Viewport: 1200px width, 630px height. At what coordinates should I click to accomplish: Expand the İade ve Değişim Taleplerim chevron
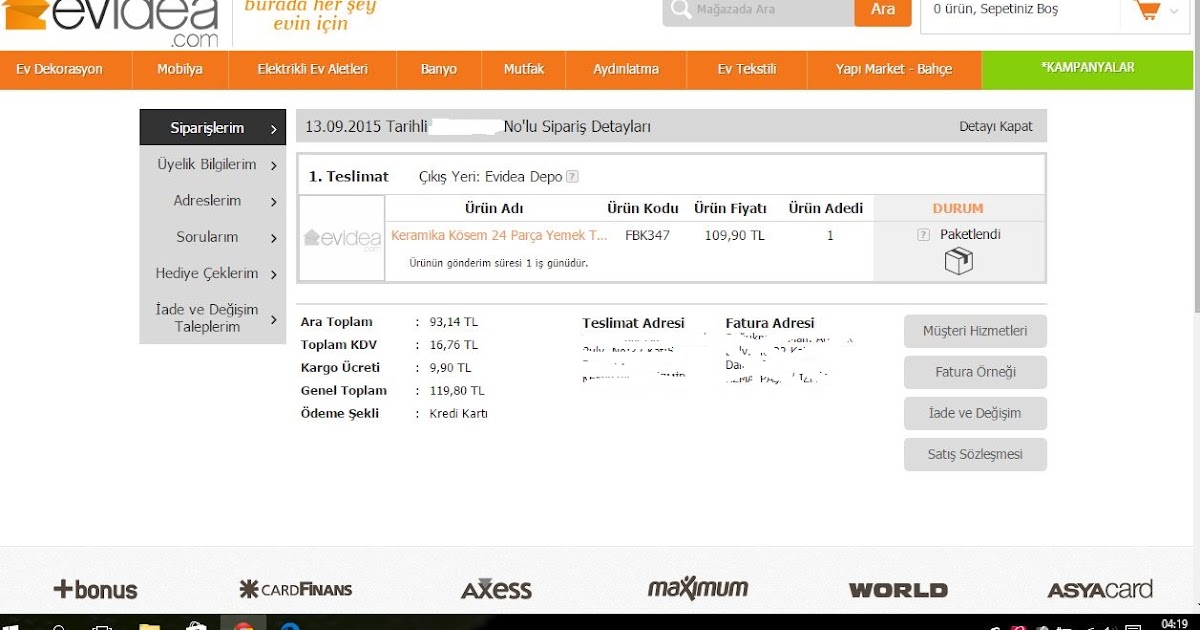click(x=273, y=319)
